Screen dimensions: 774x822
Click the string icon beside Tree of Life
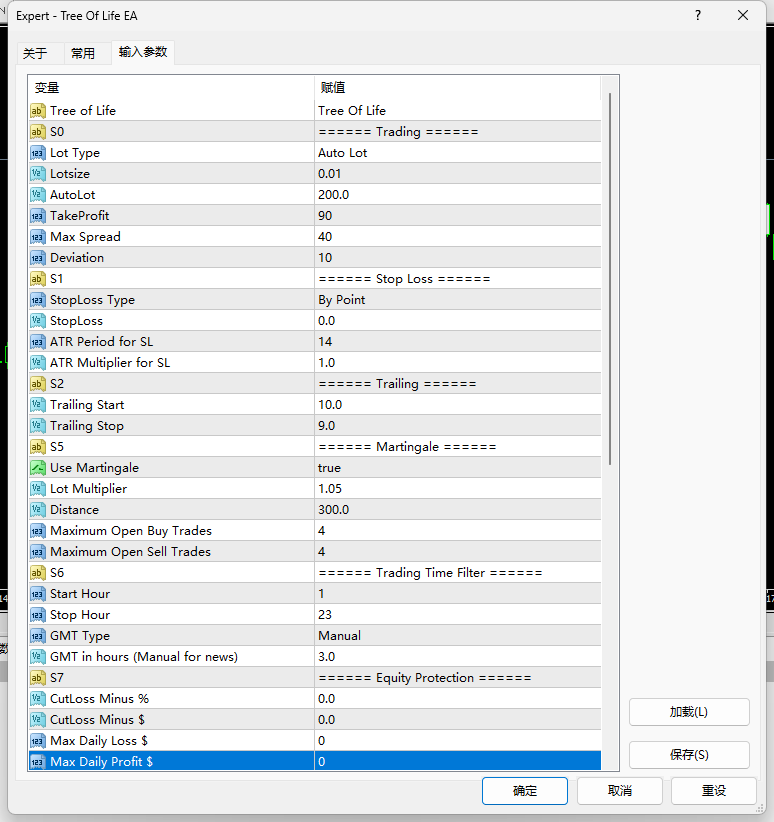pos(37,111)
